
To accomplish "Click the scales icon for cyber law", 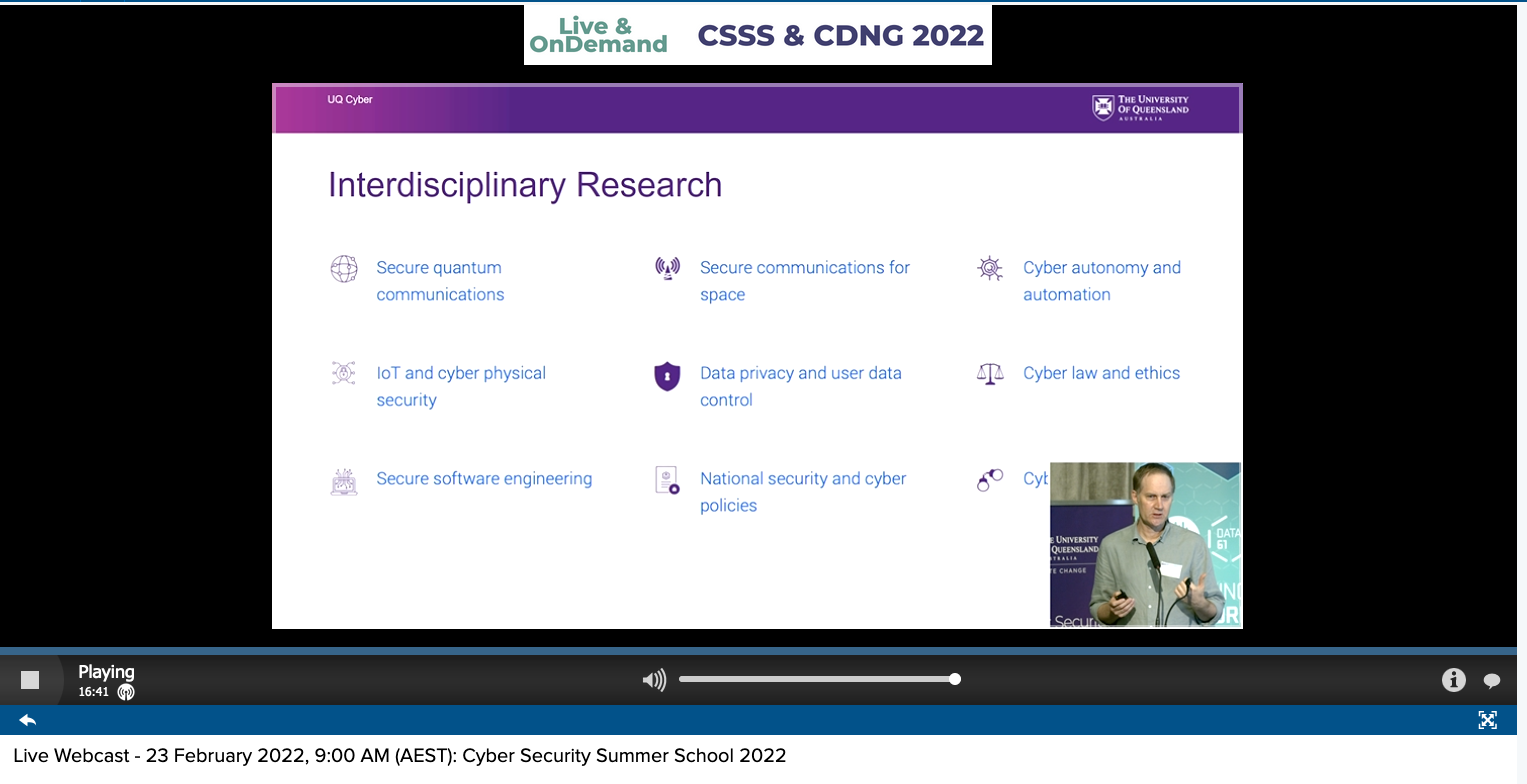I will (x=990, y=374).
